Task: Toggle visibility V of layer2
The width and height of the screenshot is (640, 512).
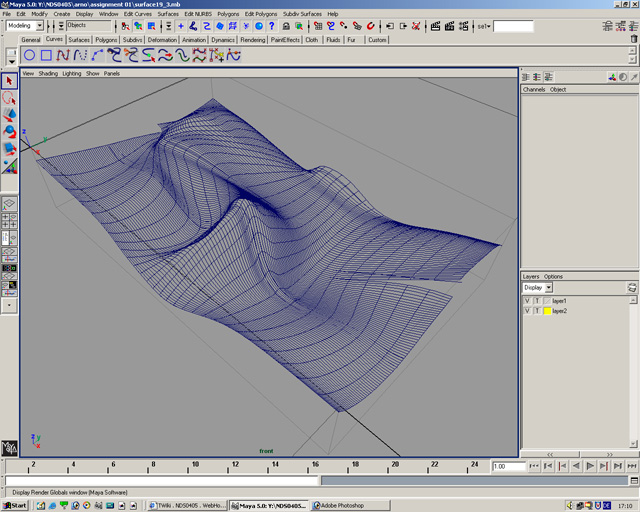Action: pos(527,311)
